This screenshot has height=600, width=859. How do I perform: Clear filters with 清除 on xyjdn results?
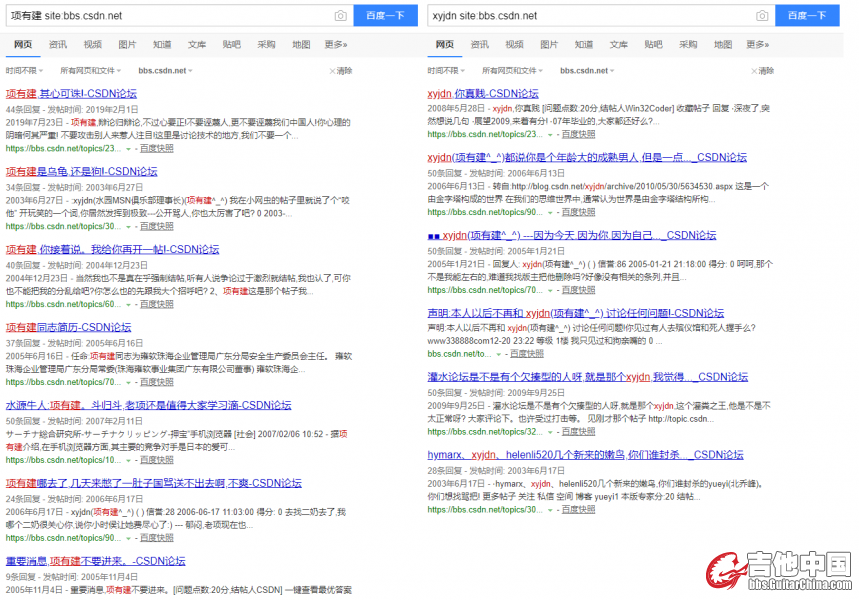point(763,71)
